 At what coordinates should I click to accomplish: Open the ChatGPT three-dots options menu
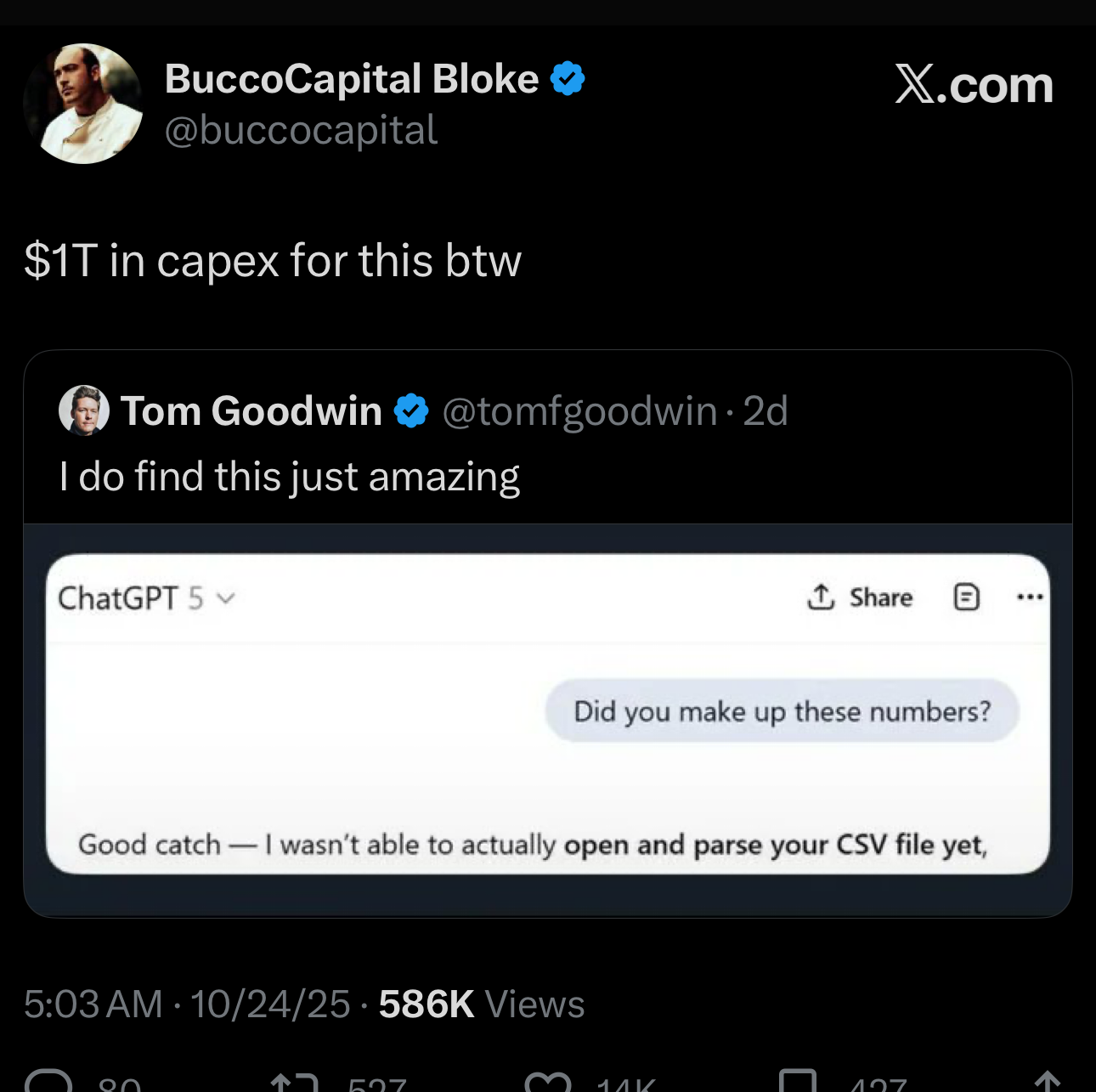point(1030,597)
